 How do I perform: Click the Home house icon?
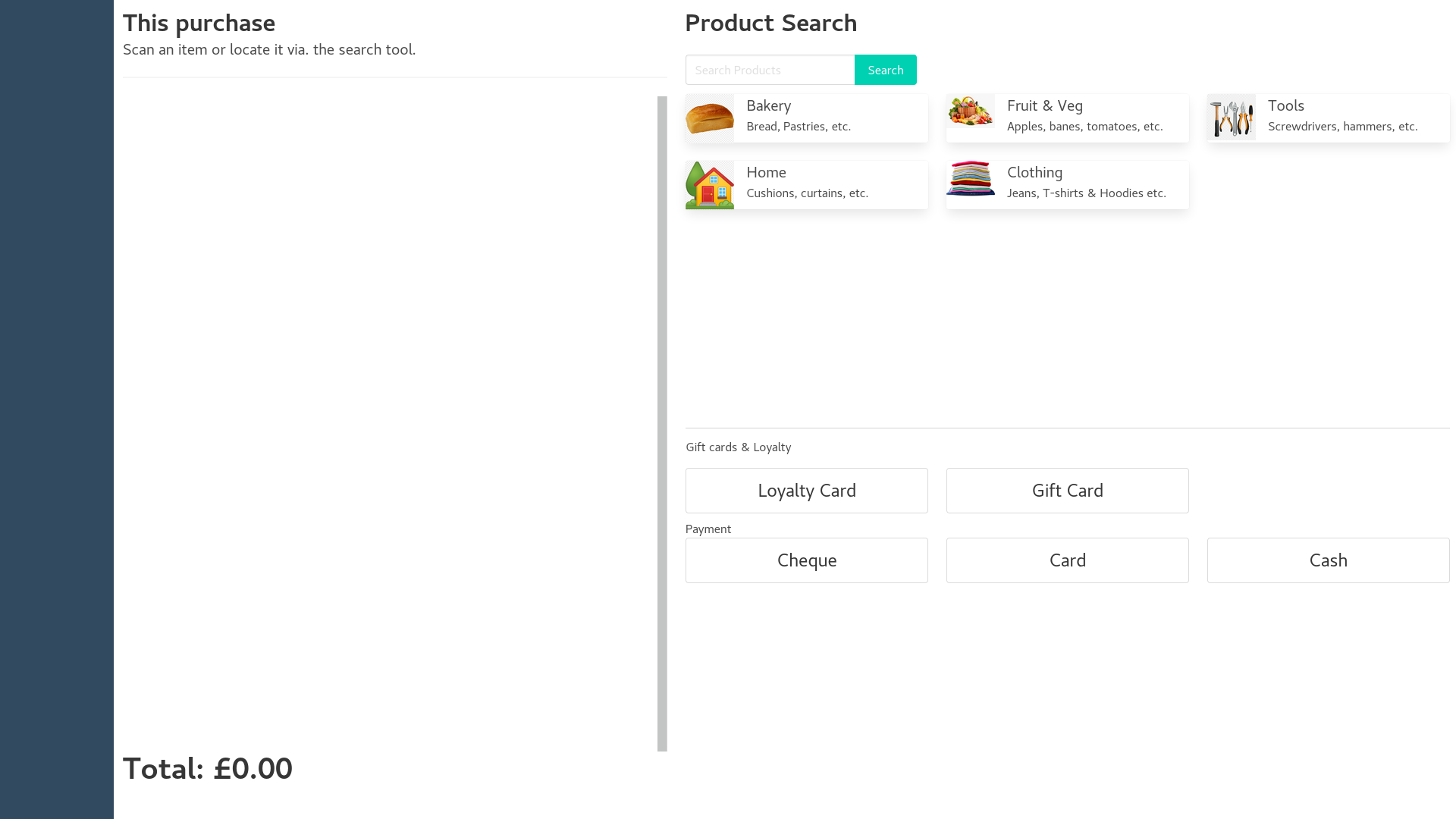(709, 185)
